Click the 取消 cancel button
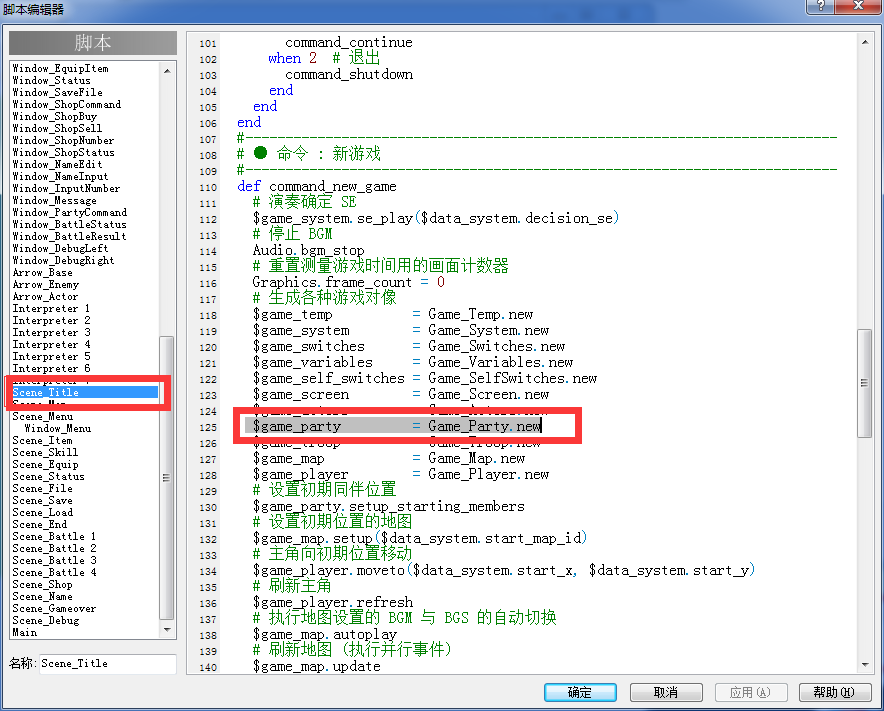This screenshot has height=711, width=884. coord(666,692)
